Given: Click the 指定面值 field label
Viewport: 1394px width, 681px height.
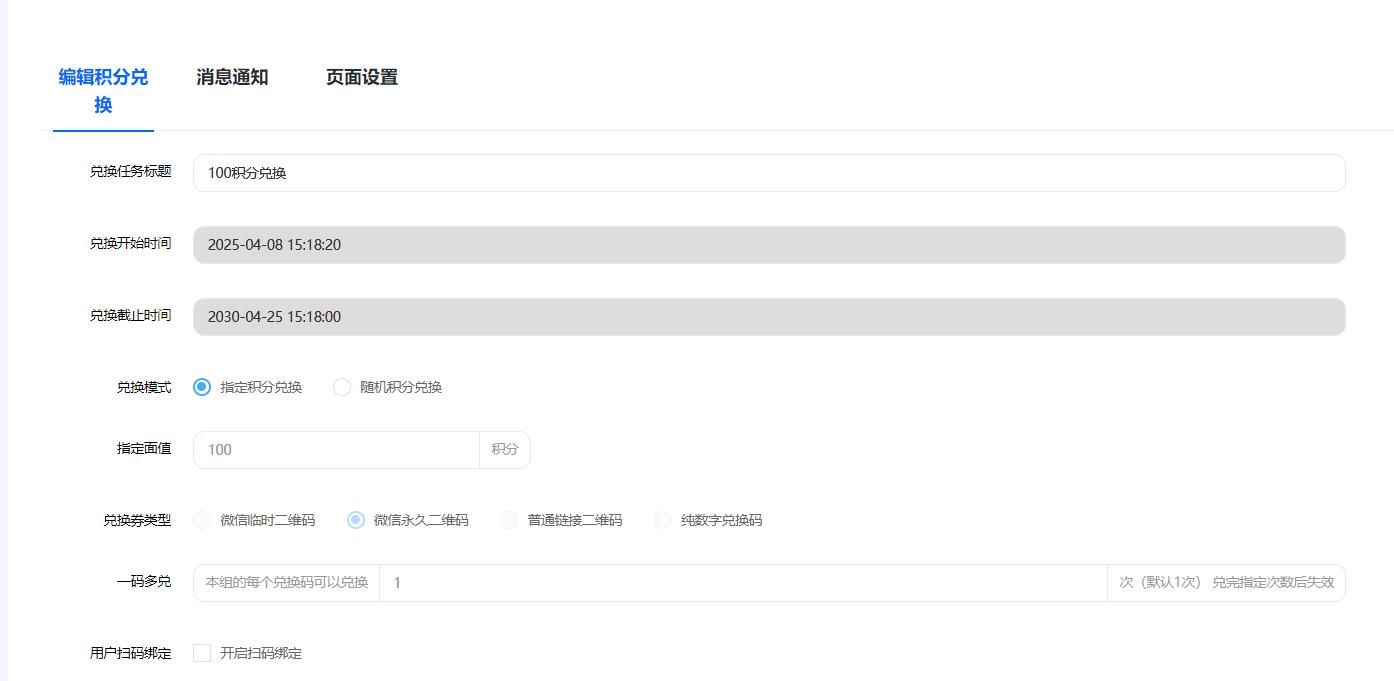Looking at the screenshot, I should 144,448.
